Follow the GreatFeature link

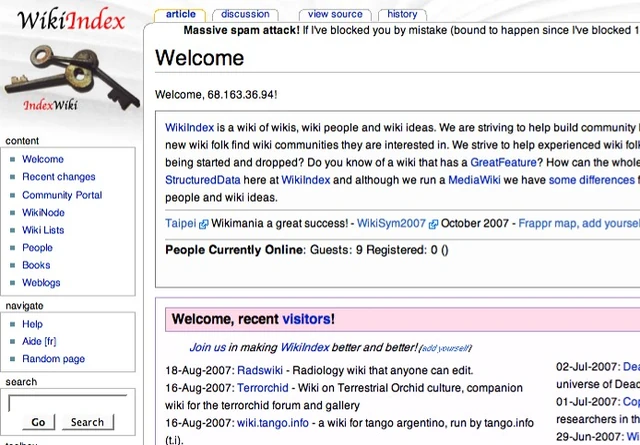coord(503,162)
